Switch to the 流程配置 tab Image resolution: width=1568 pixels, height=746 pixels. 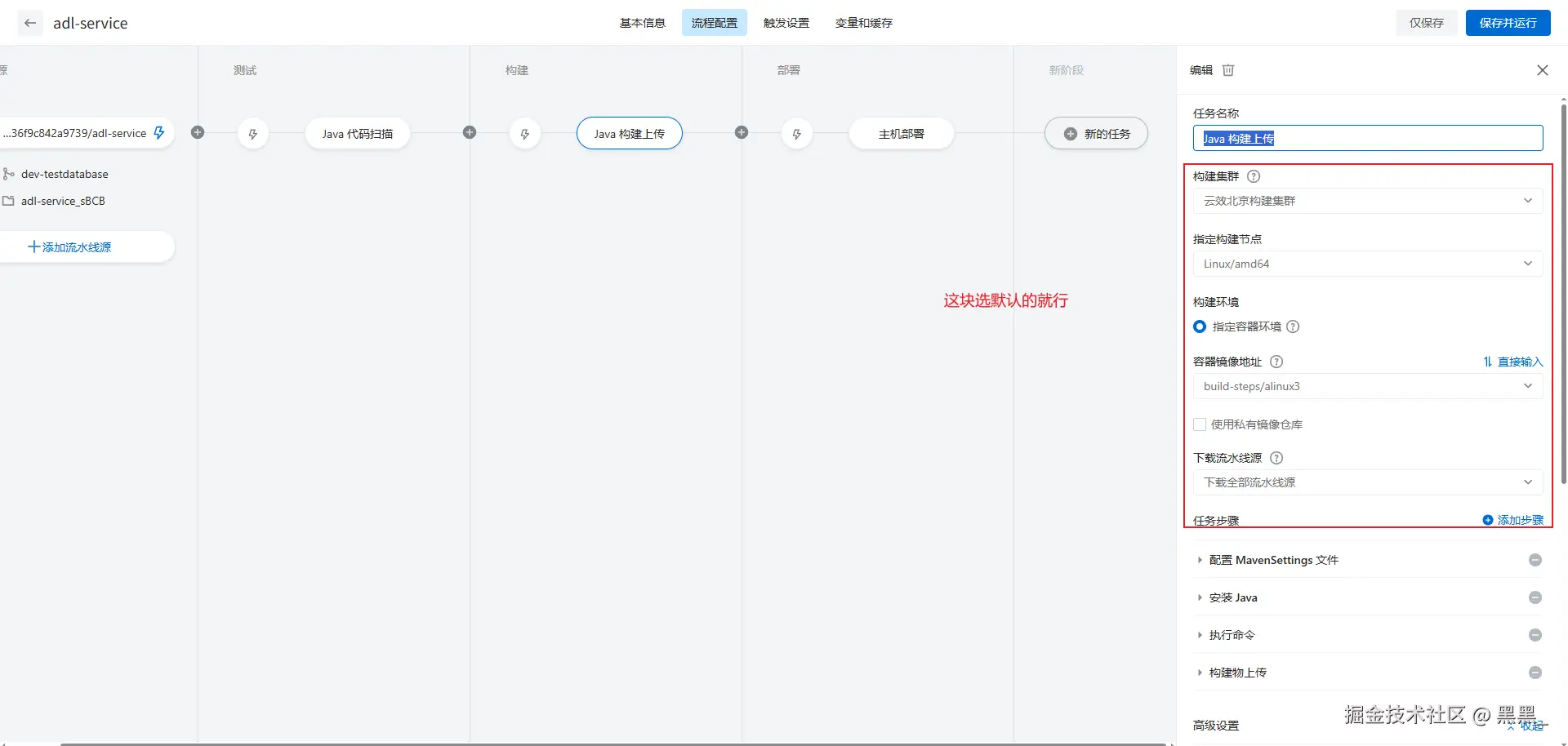715,23
